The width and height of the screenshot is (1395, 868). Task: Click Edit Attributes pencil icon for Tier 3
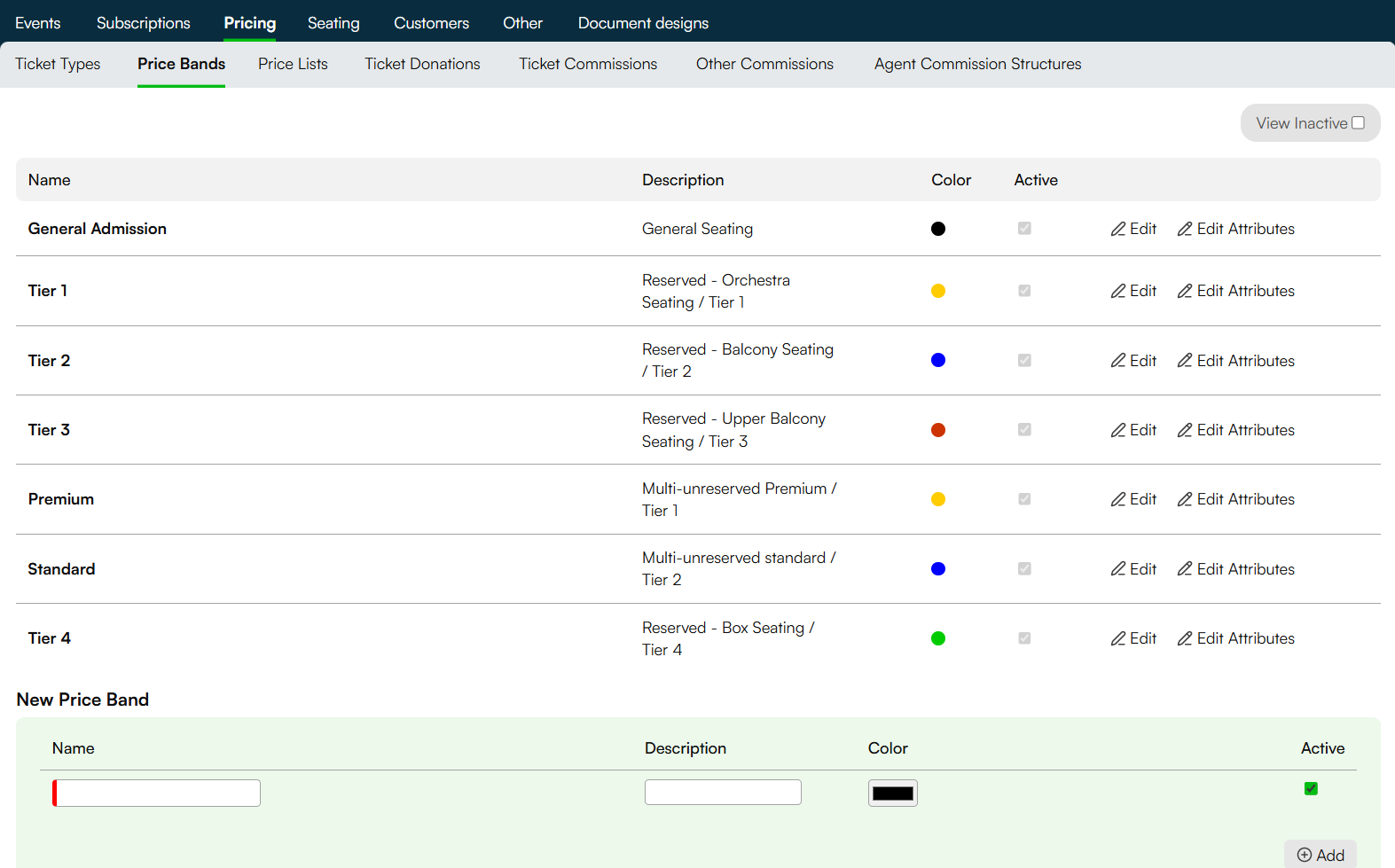(1185, 430)
